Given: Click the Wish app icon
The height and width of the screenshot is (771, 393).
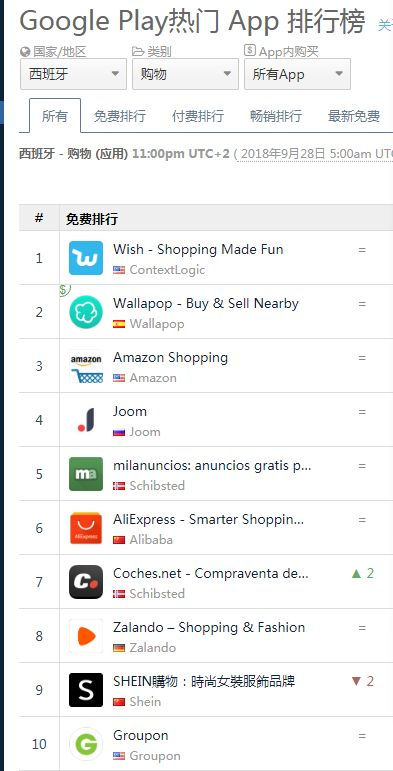Looking at the screenshot, I should coord(86,258).
